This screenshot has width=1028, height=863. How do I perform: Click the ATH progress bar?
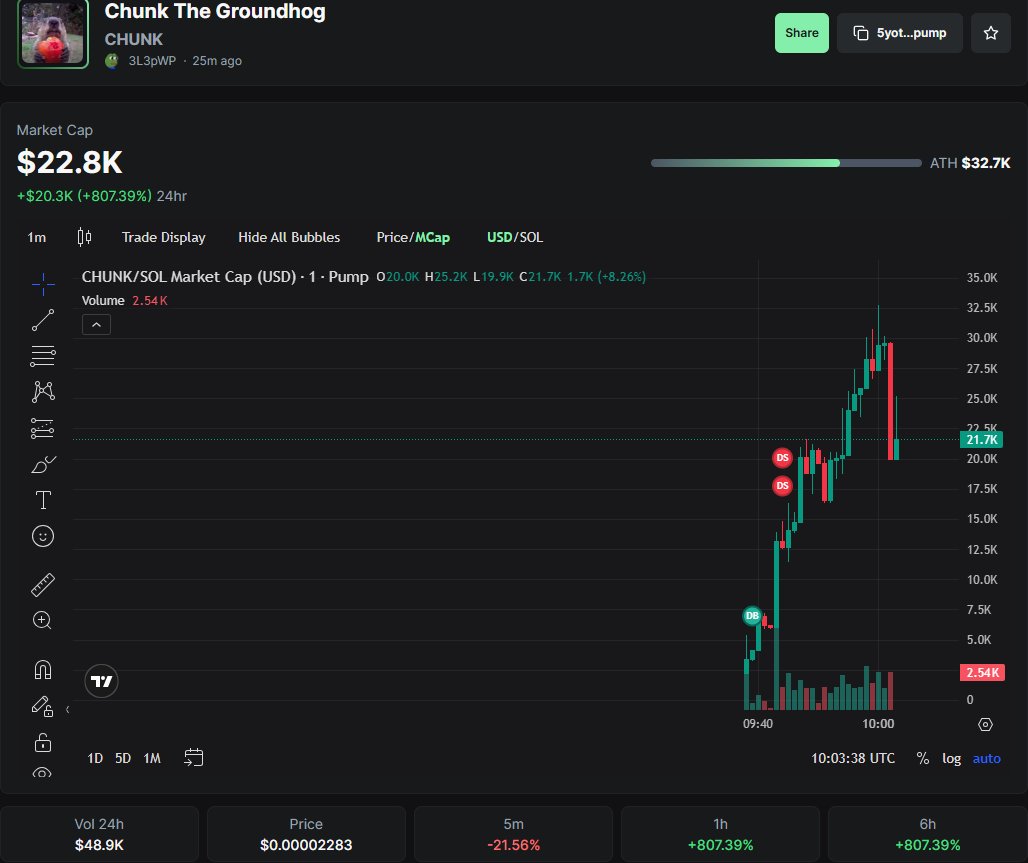point(786,163)
